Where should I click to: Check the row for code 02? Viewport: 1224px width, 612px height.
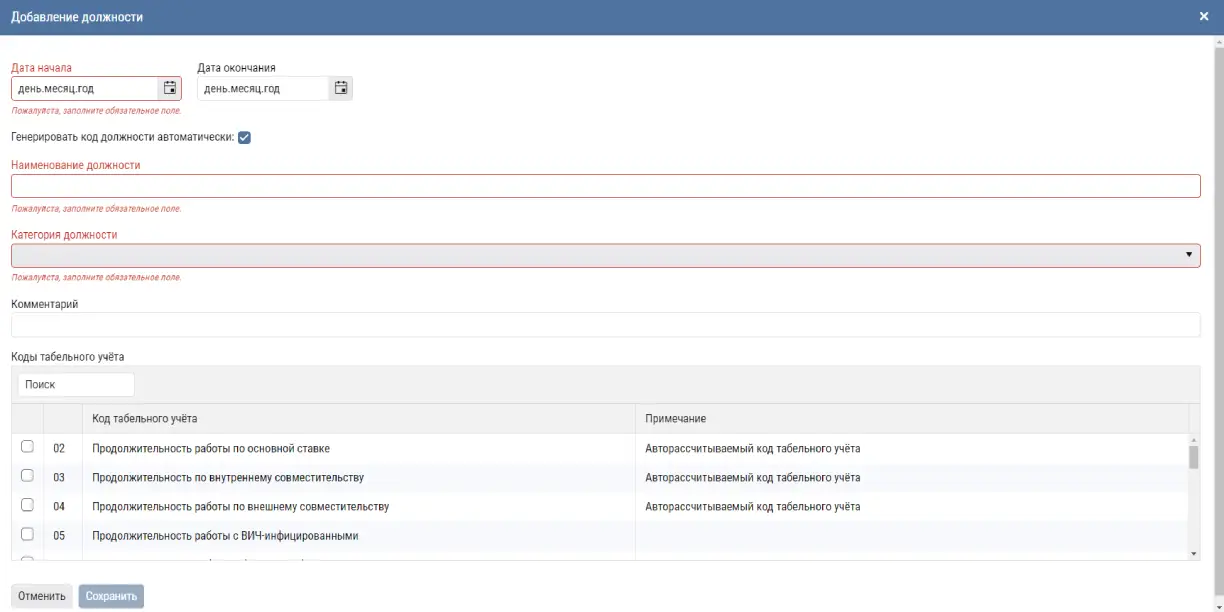point(27,447)
